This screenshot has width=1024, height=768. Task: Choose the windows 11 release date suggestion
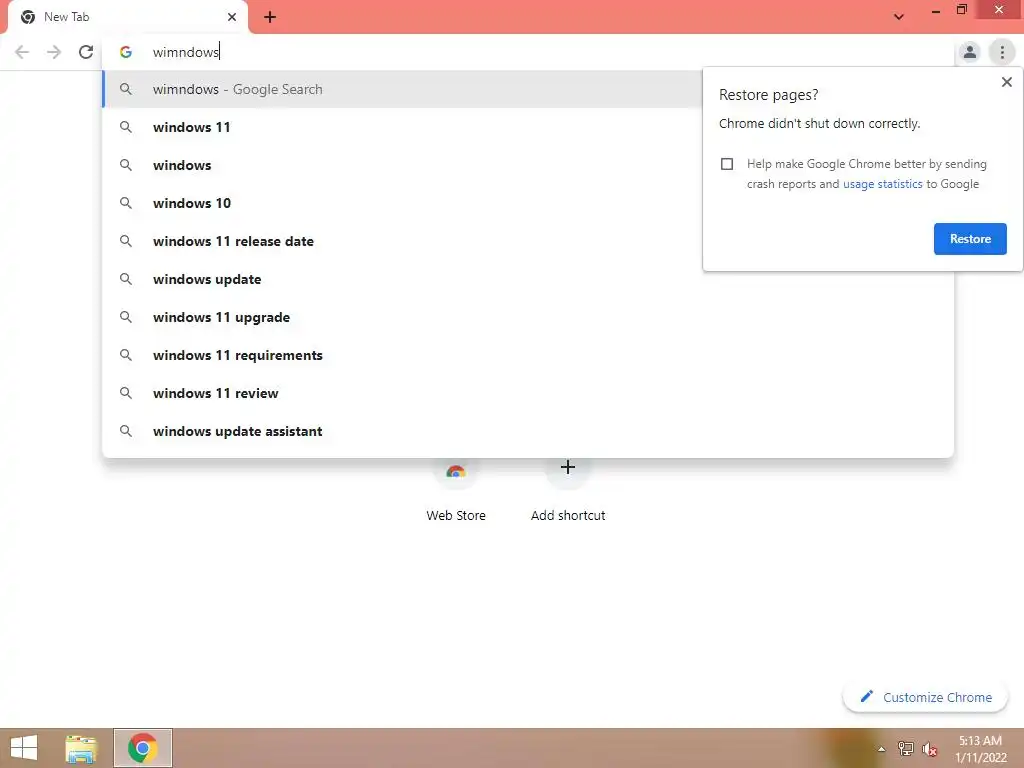pos(402,241)
